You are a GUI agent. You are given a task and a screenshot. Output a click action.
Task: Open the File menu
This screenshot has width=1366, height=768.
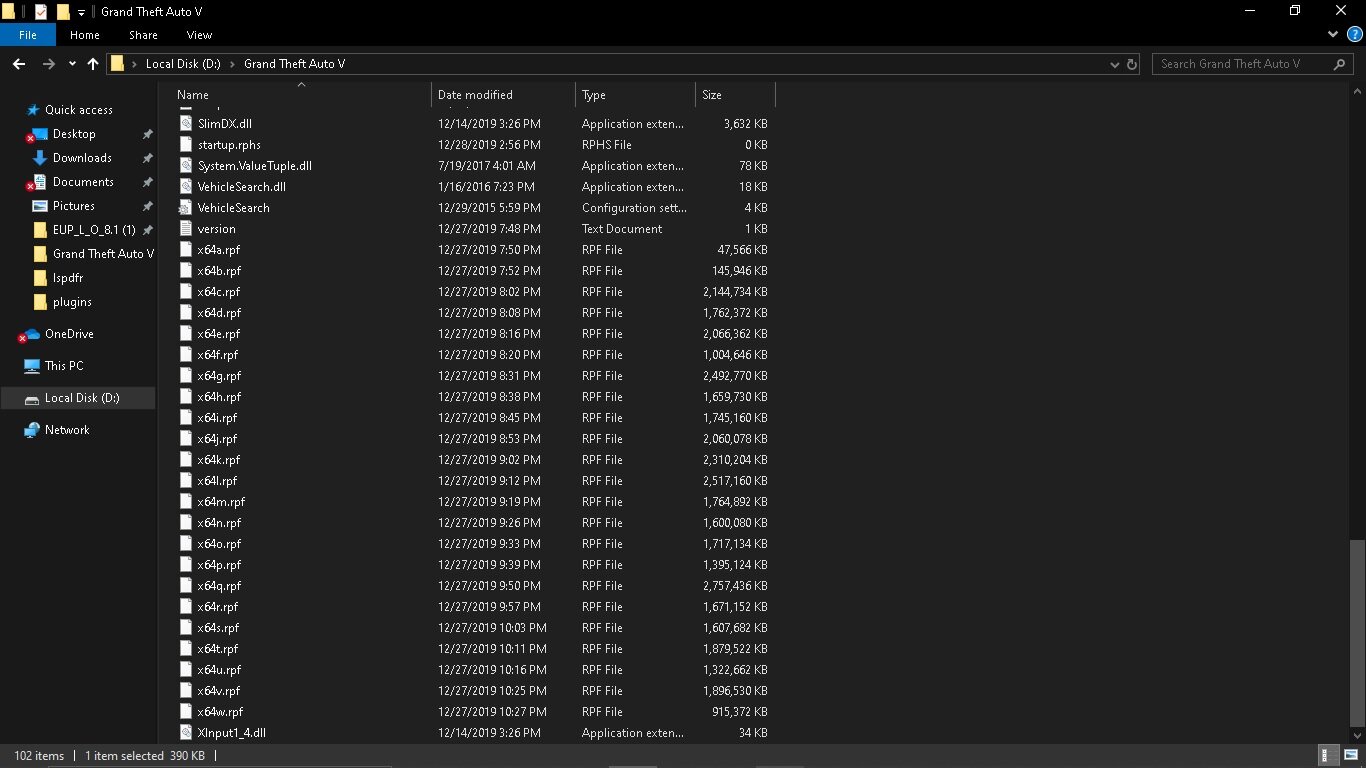28,35
